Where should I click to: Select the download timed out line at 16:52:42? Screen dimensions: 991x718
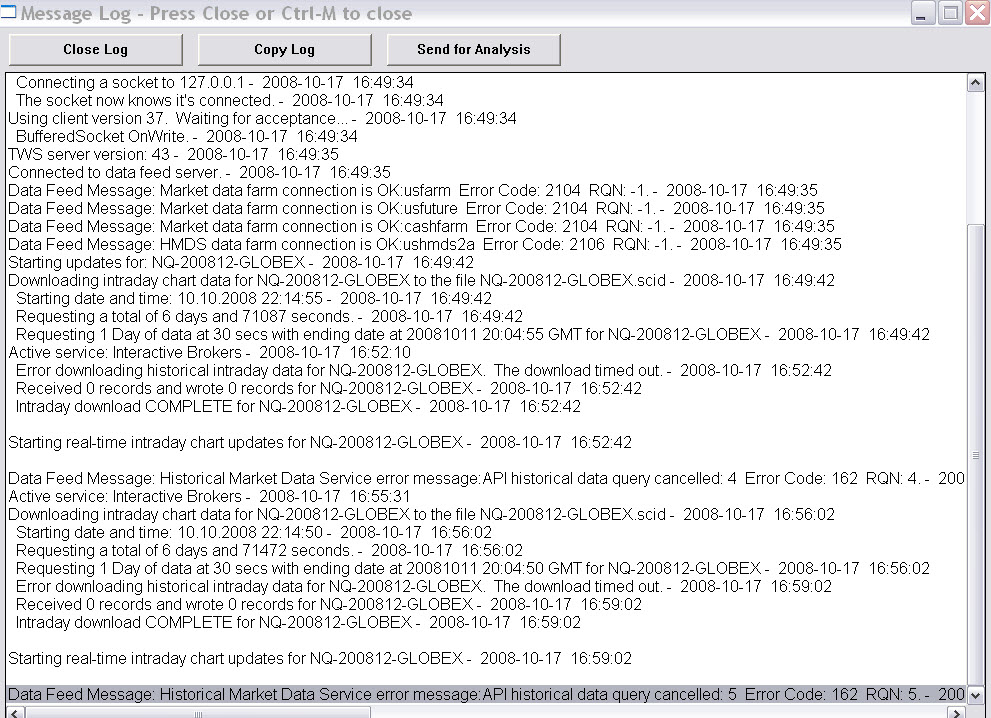tap(423, 371)
